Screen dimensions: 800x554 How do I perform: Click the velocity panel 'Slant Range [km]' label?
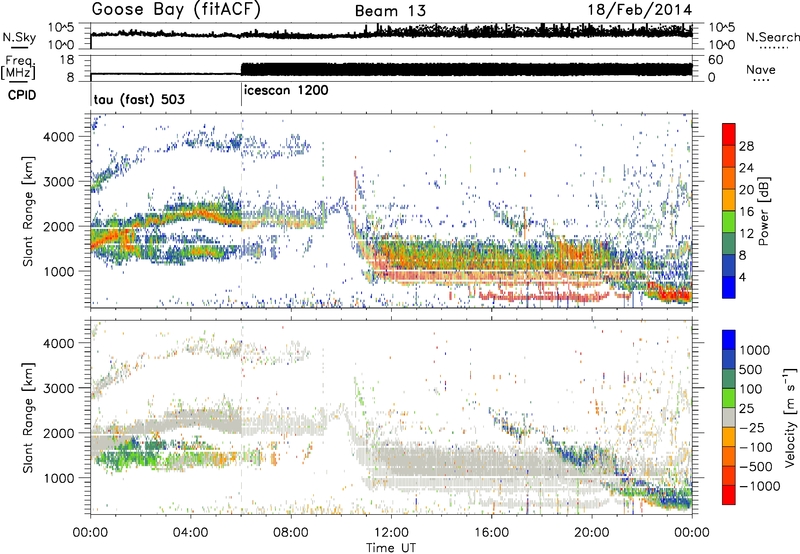[x=29, y=417]
